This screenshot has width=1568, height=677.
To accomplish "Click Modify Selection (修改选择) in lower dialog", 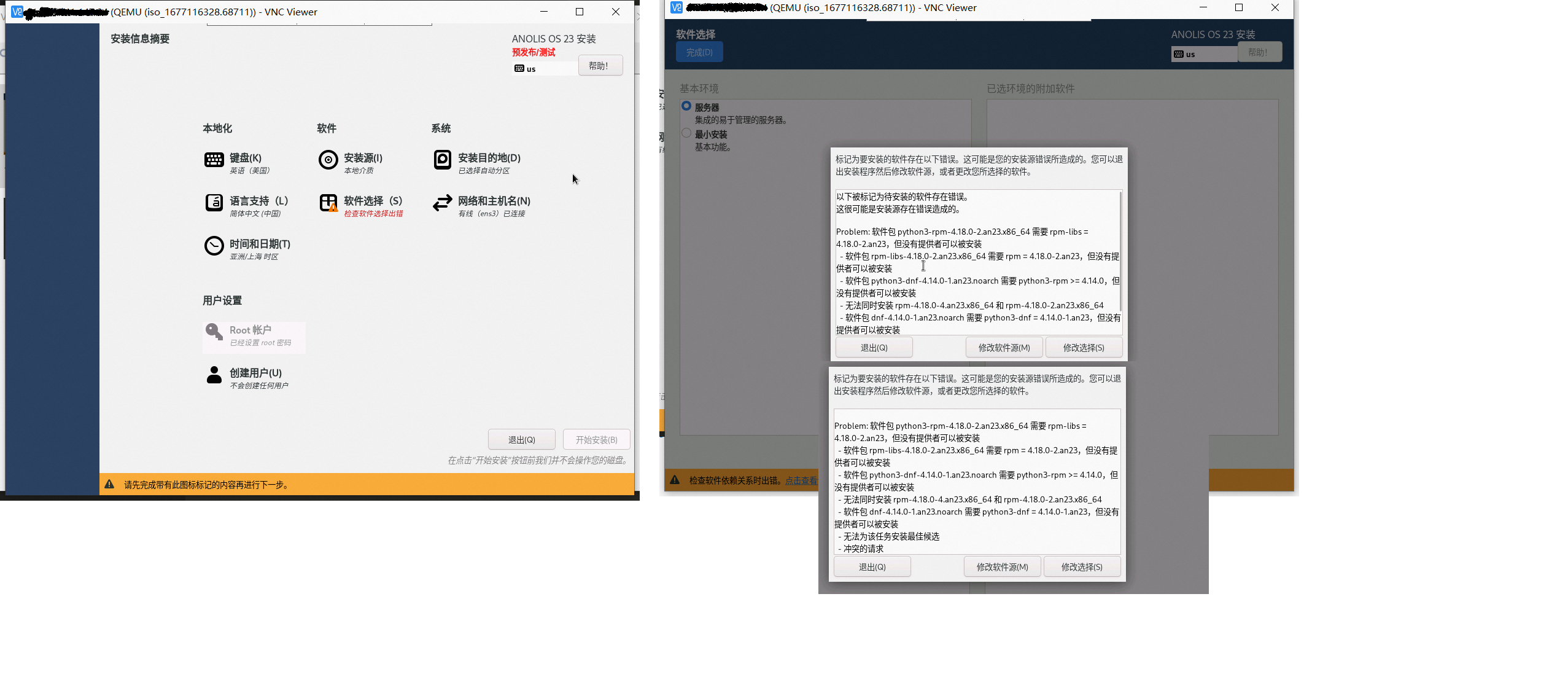I will (x=1081, y=567).
